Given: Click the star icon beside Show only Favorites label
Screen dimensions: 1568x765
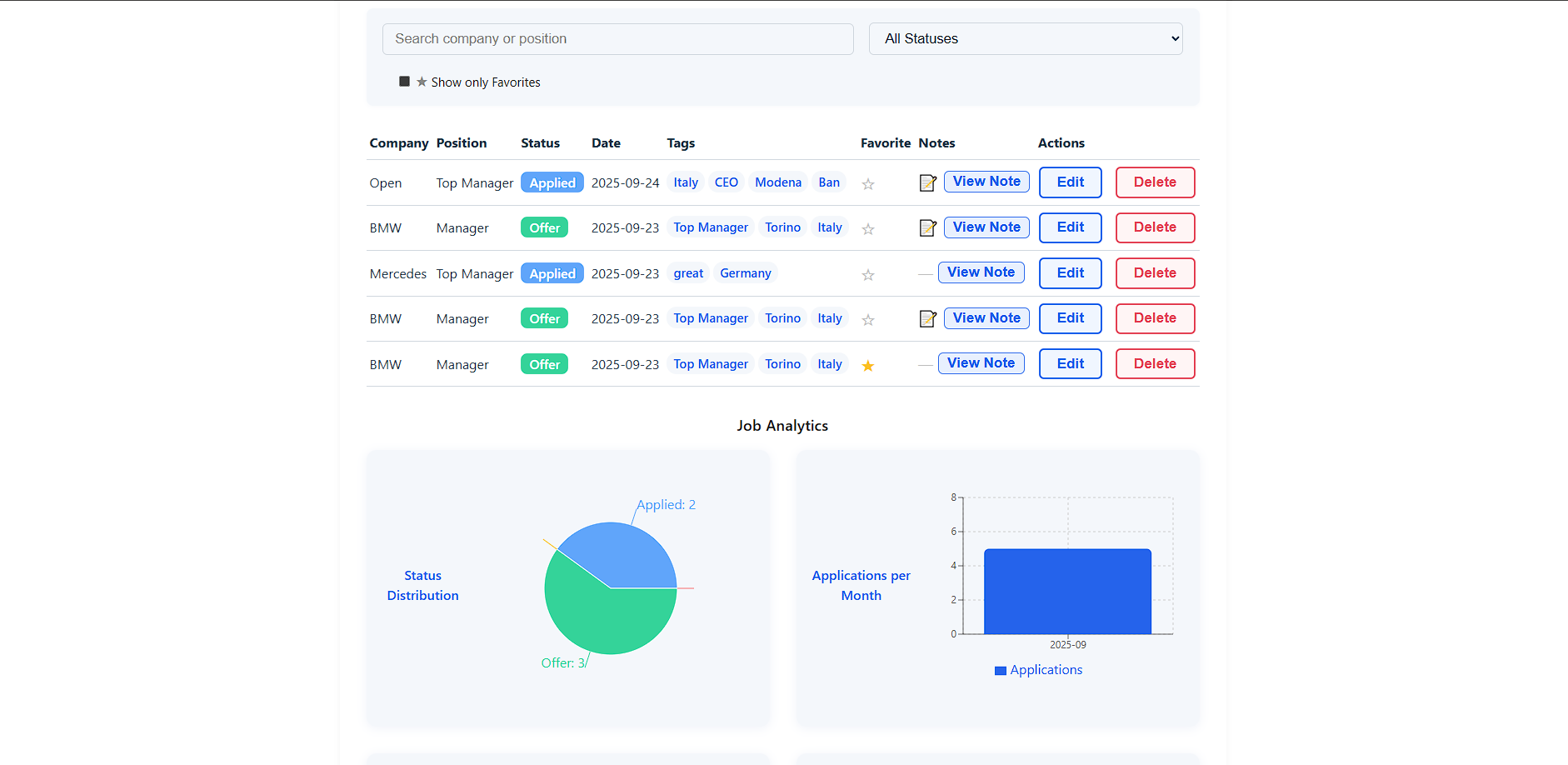Looking at the screenshot, I should point(421,81).
